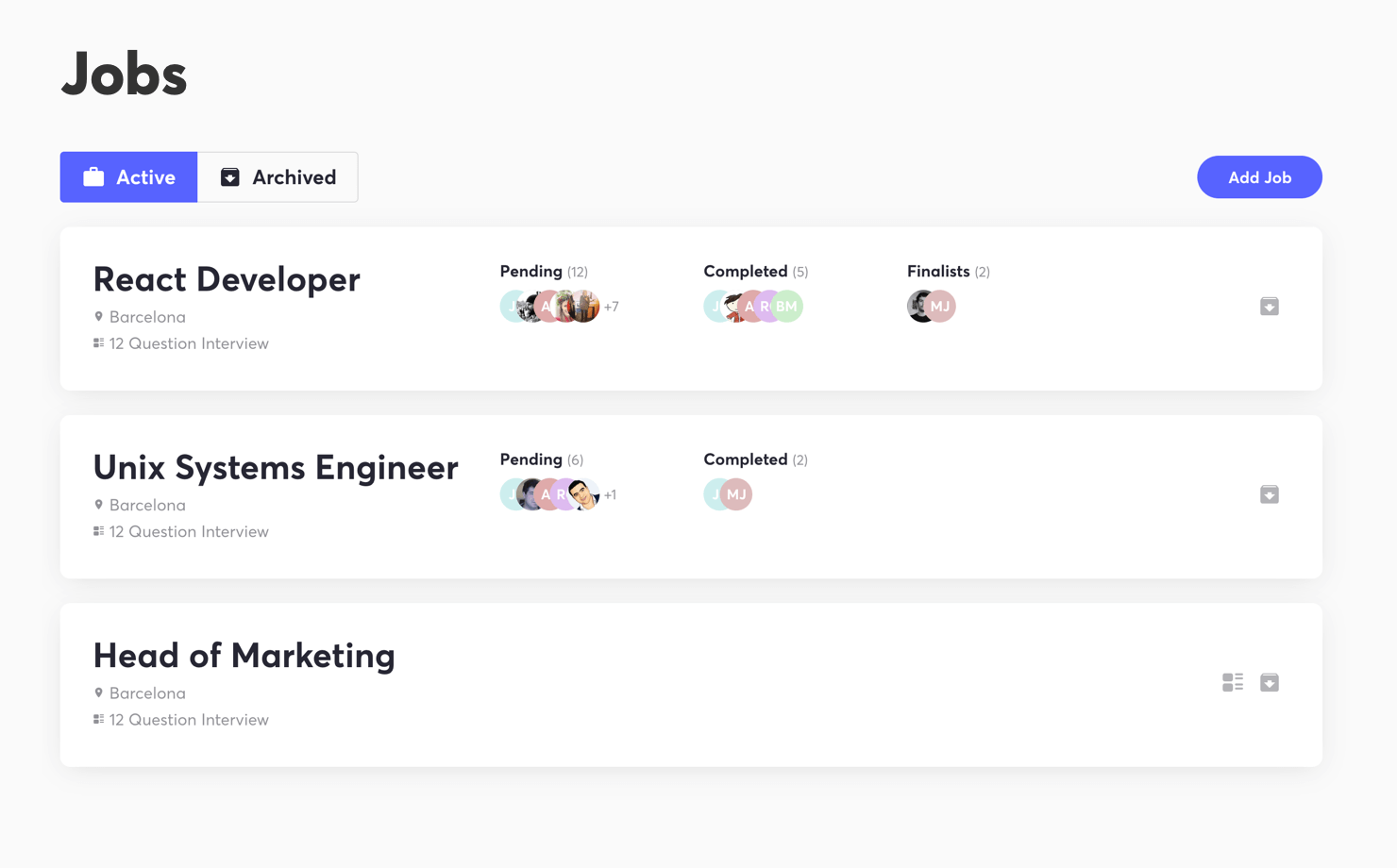Click the rightmost photo avatar in Unix Pending
The image size is (1397, 868).
pos(584,494)
